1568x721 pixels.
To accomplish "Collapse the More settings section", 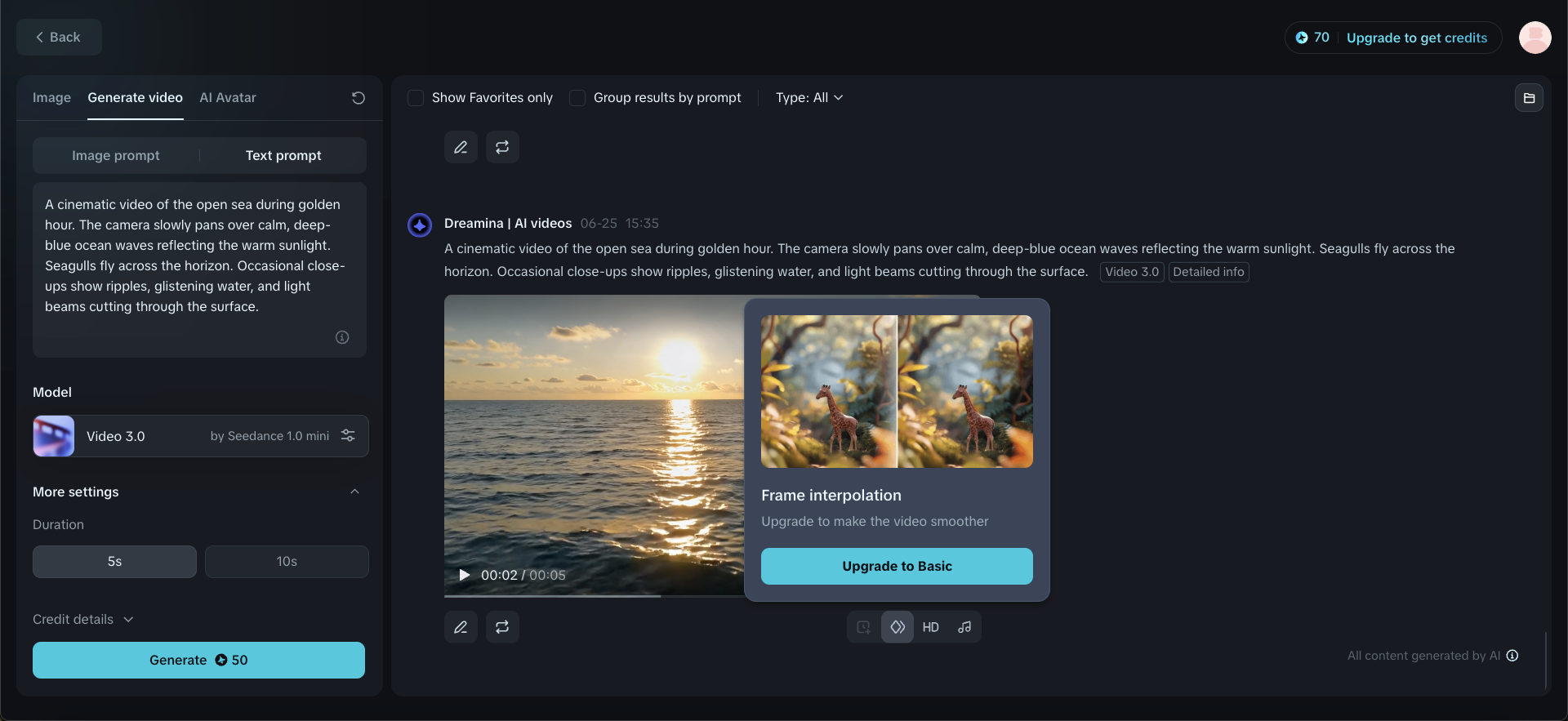I will coord(354,492).
